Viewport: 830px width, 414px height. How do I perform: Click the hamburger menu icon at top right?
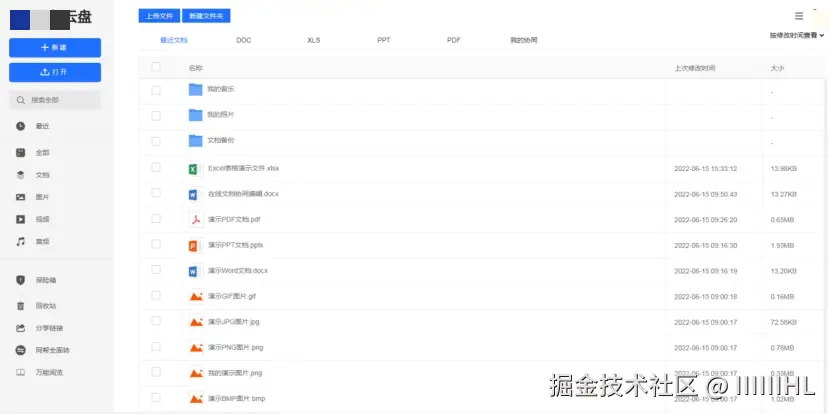799,16
